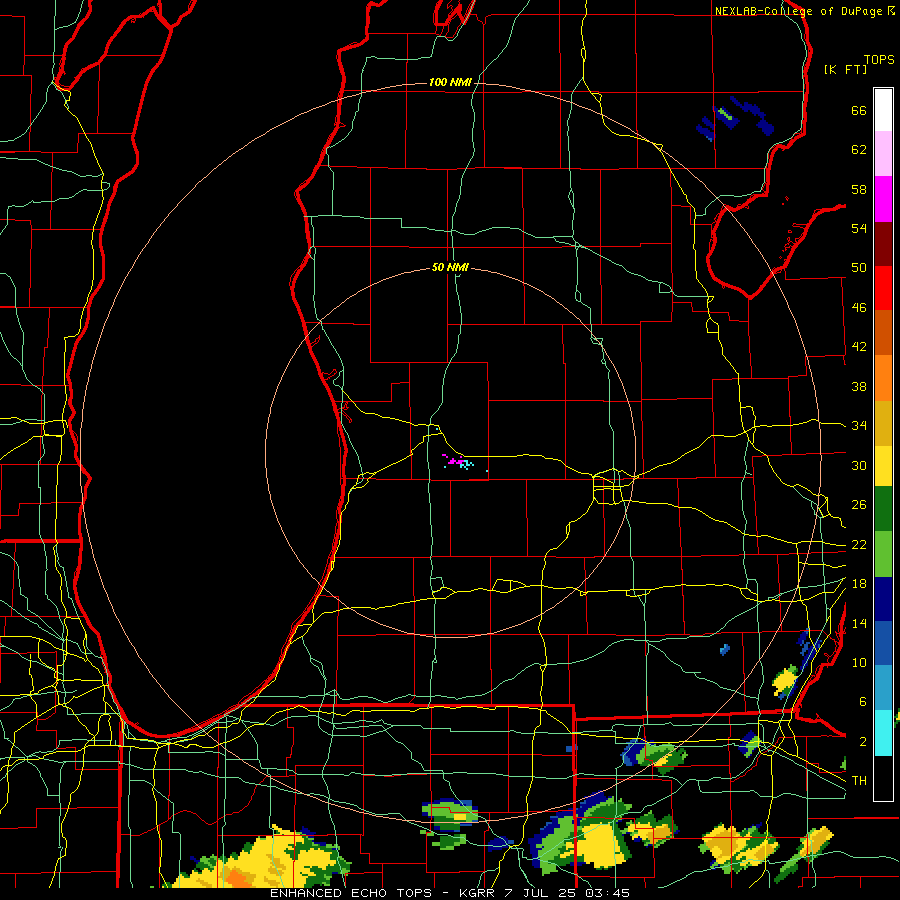Click the legend value 26
Image resolution: width=900 pixels, height=900 pixels.
859,505
